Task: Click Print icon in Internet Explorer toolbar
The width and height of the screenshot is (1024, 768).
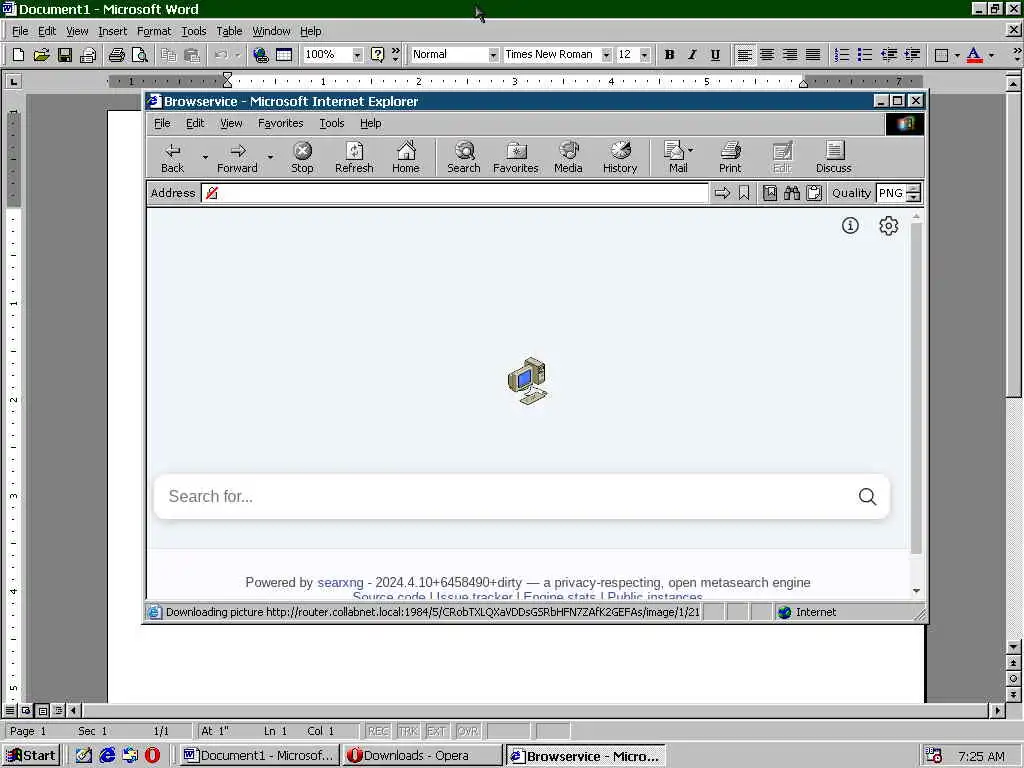Action: click(730, 158)
